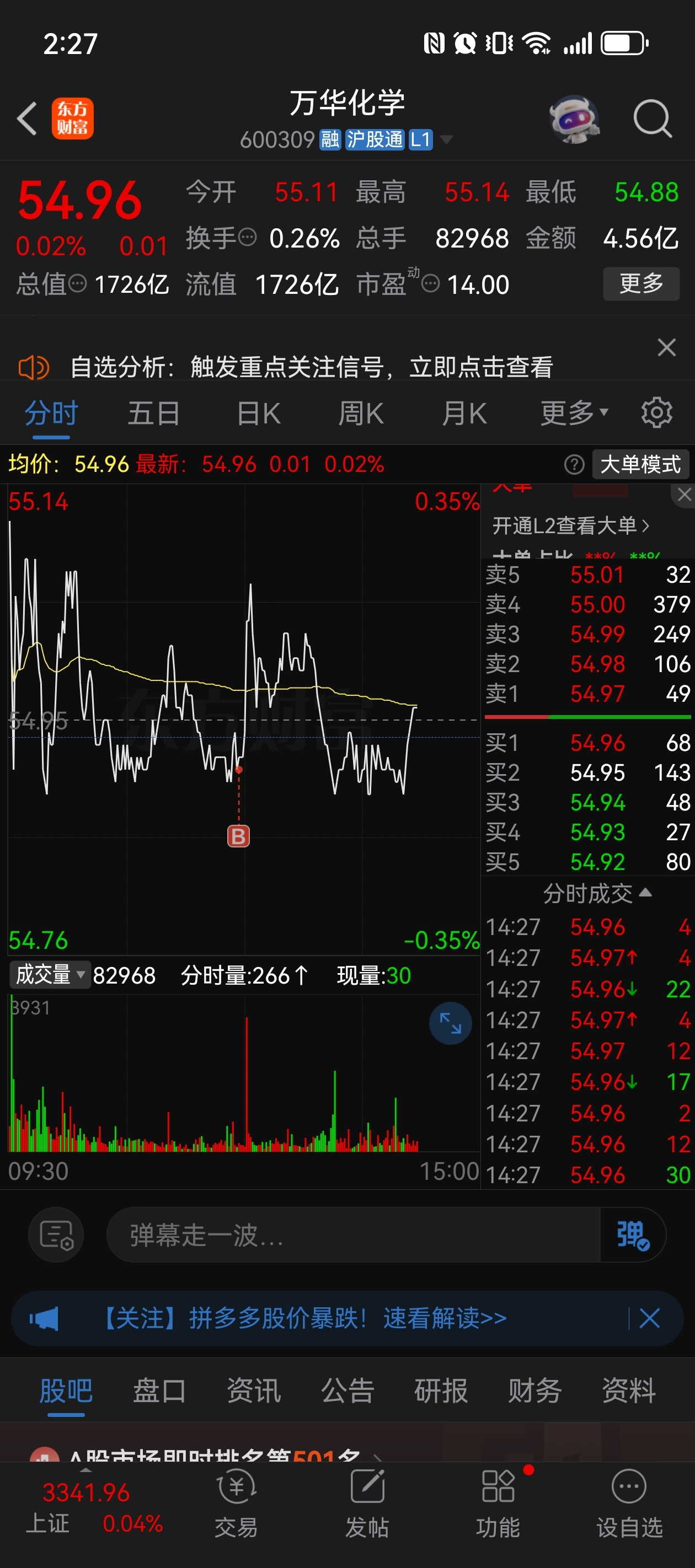The width and height of the screenshot is (695, 1568).
Task: Close the 拼多多 news banner
Action: pyautogui.click(x=649, y=1318)
